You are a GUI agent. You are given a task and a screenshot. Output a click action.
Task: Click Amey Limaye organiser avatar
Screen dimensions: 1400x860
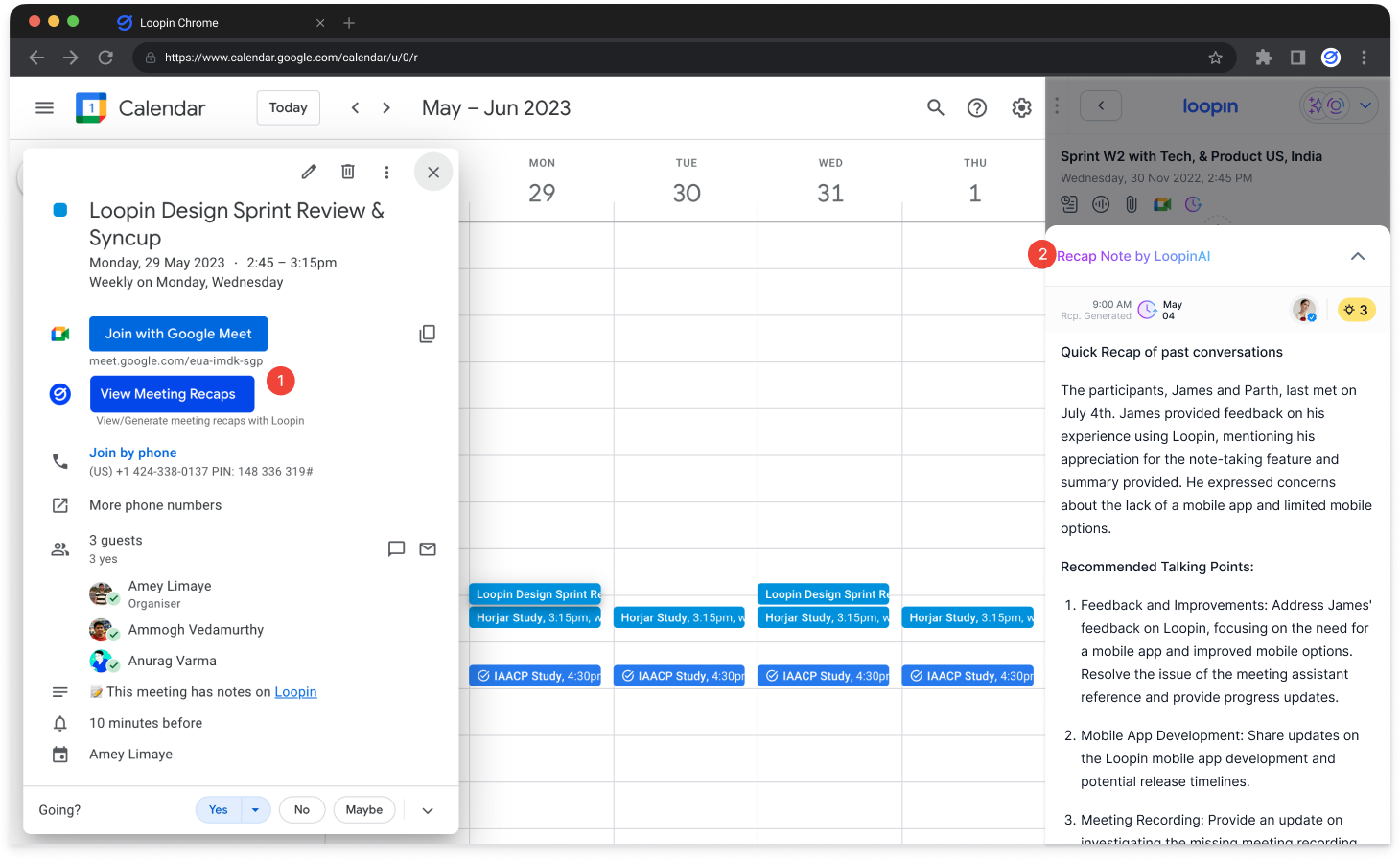[104, 594]
